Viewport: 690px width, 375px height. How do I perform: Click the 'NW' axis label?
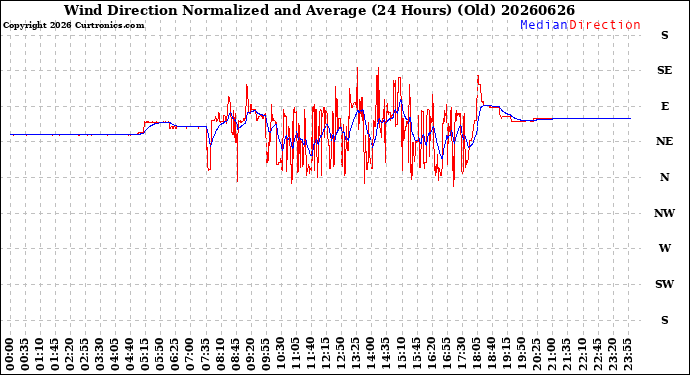point(664,213)
